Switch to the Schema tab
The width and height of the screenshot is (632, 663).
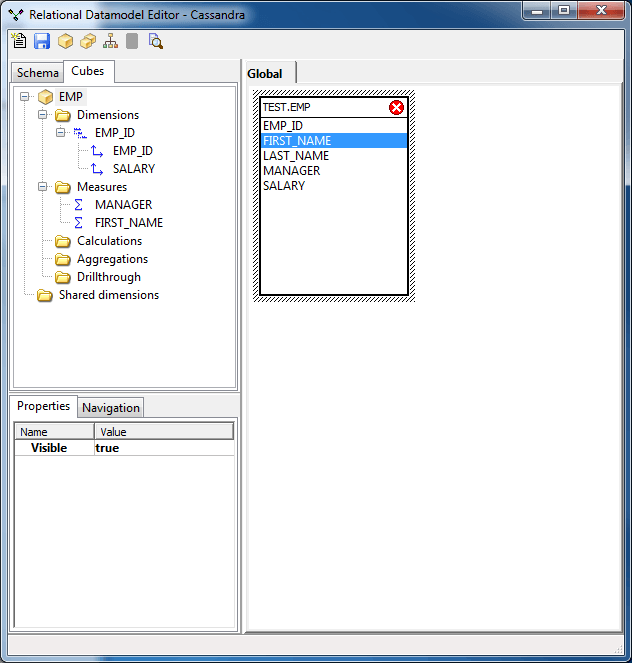[37, 73]
